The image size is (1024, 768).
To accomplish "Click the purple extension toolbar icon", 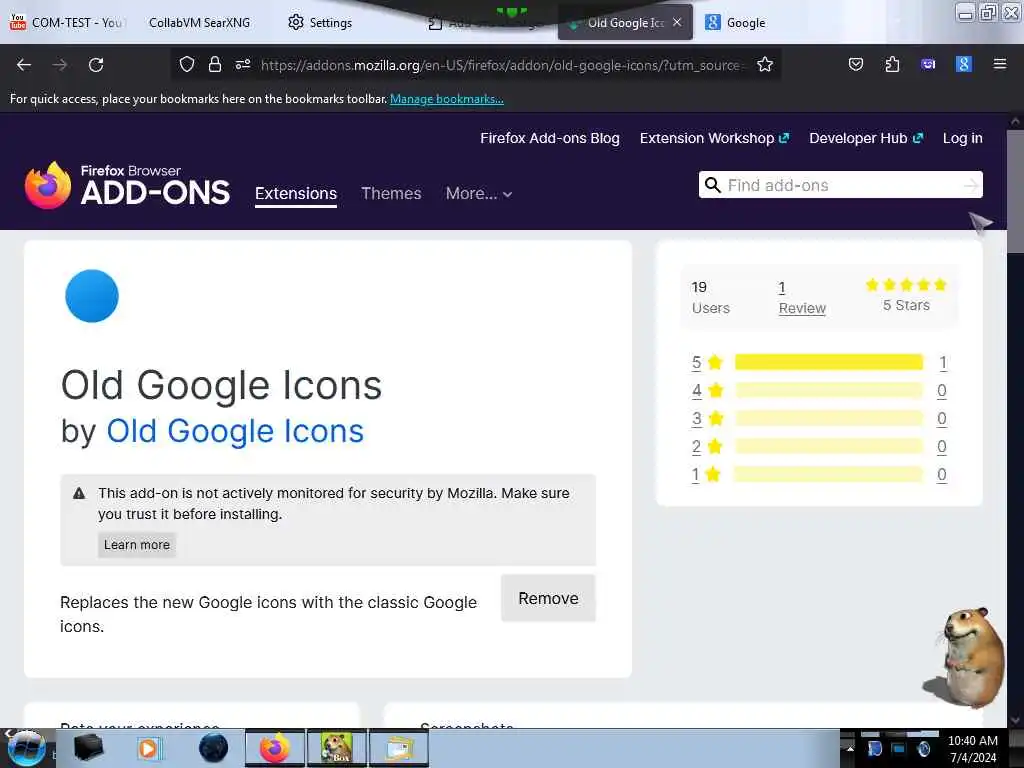I will click(928, 64).
